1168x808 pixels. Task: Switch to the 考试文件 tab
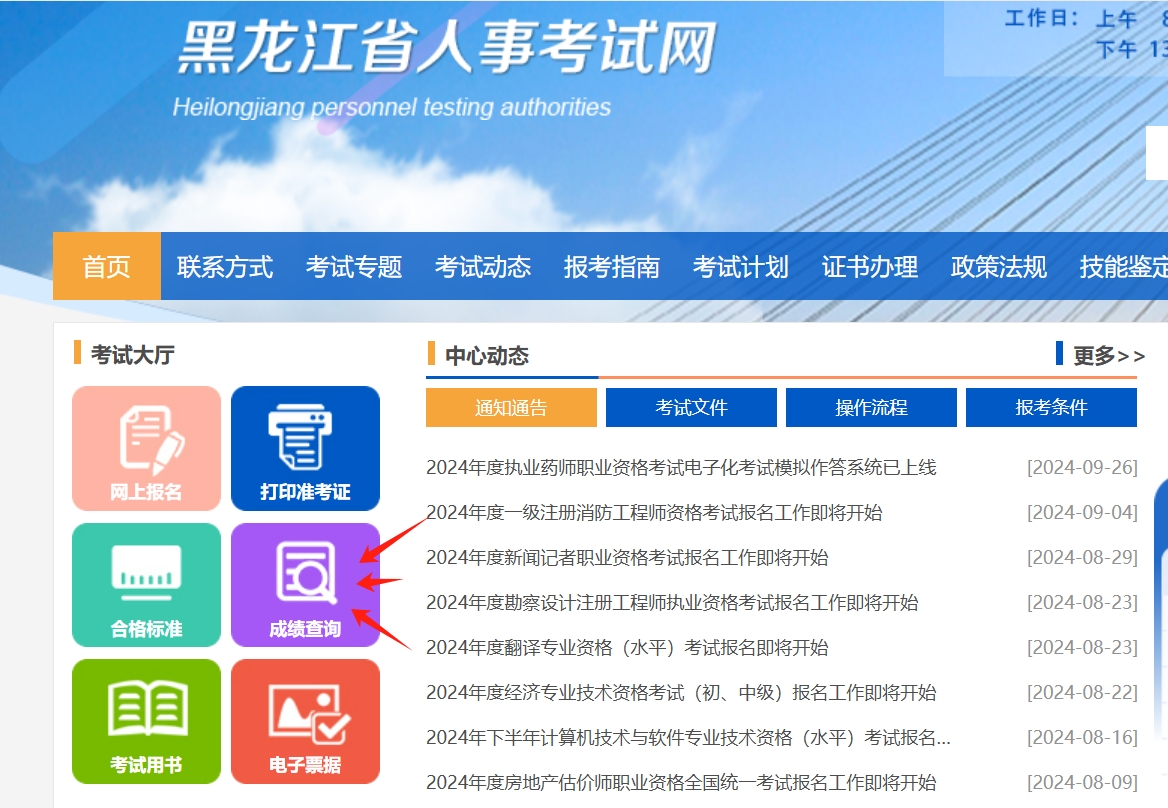coord(691,408)
